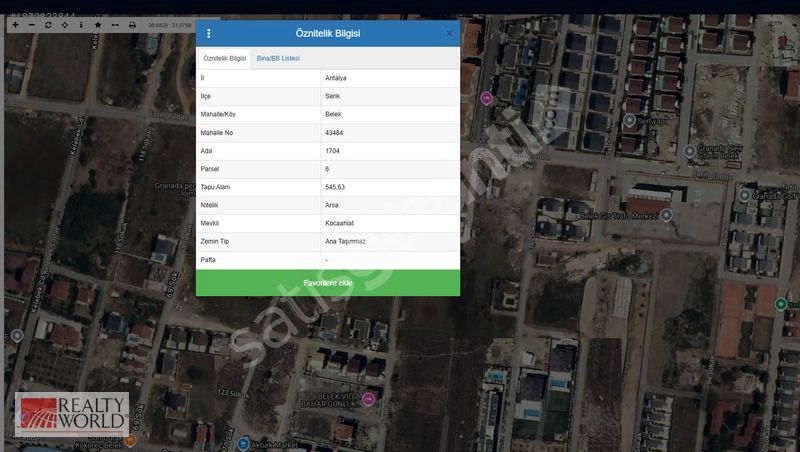Click the Akturk Market map pin
The image size is (800, 452).
pyautogui.click(x=244, y=443)
